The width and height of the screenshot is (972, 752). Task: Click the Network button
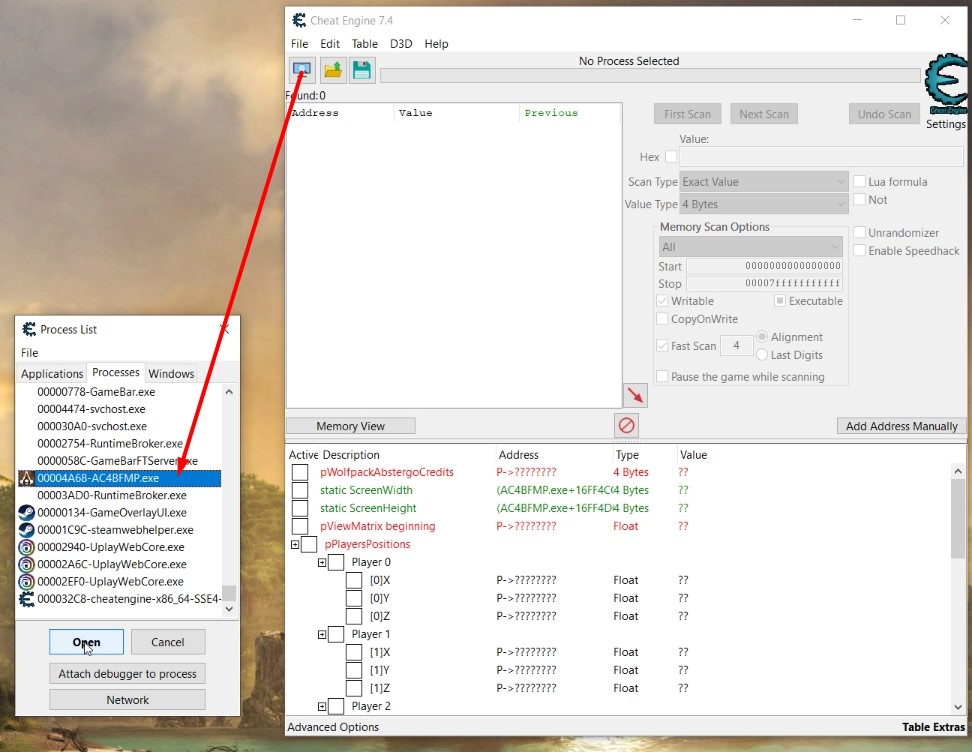127,699
